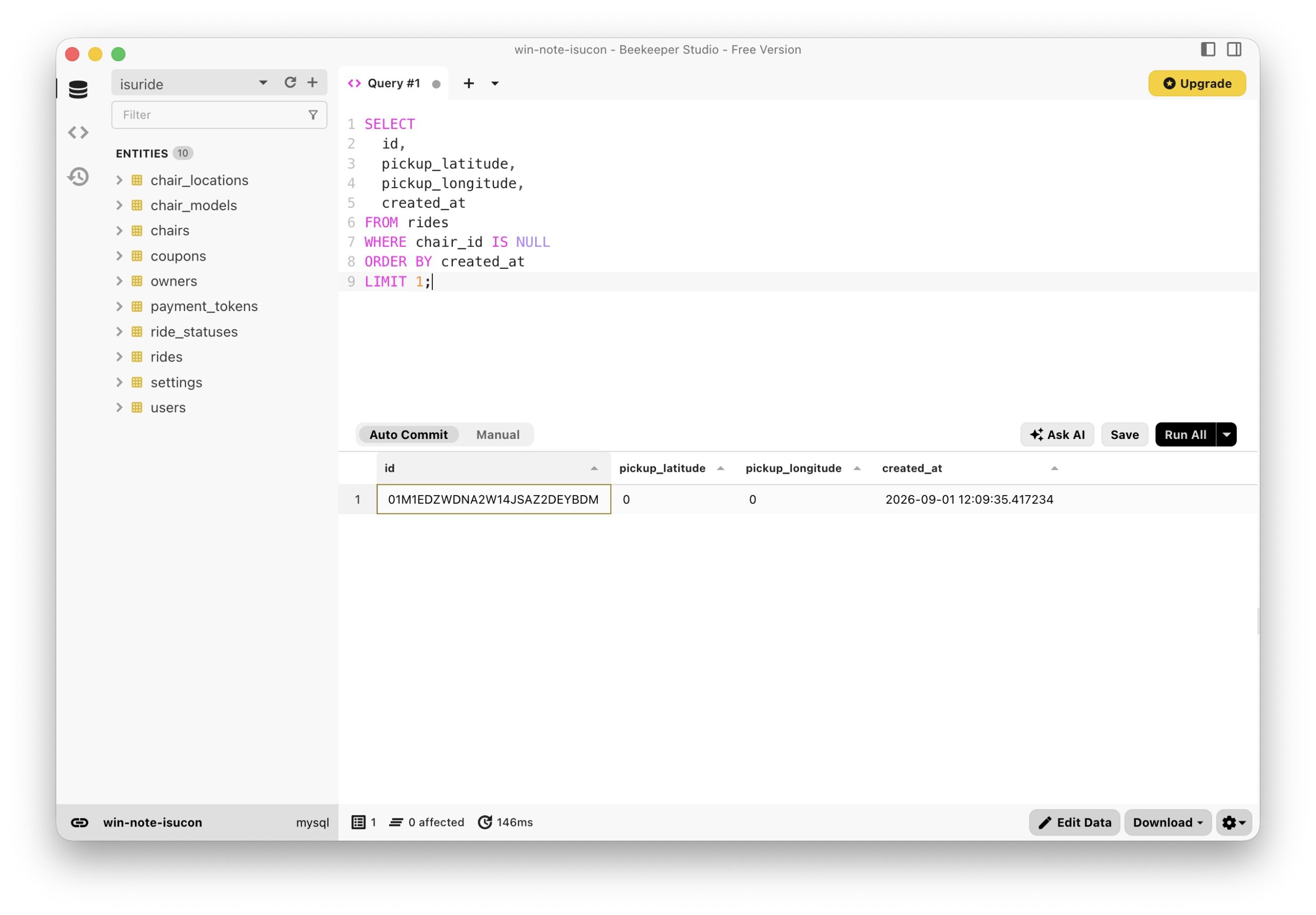Image resolution: width=1316 pixels, height=915 pixels.
Task: Click the users table icon
Action: [x=137, y=407]
